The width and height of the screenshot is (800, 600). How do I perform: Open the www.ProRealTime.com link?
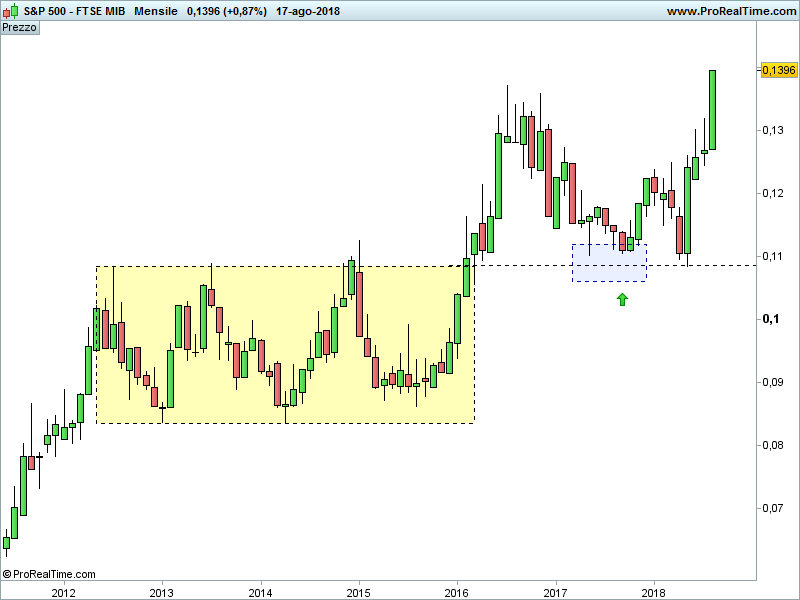pos(731,11)
